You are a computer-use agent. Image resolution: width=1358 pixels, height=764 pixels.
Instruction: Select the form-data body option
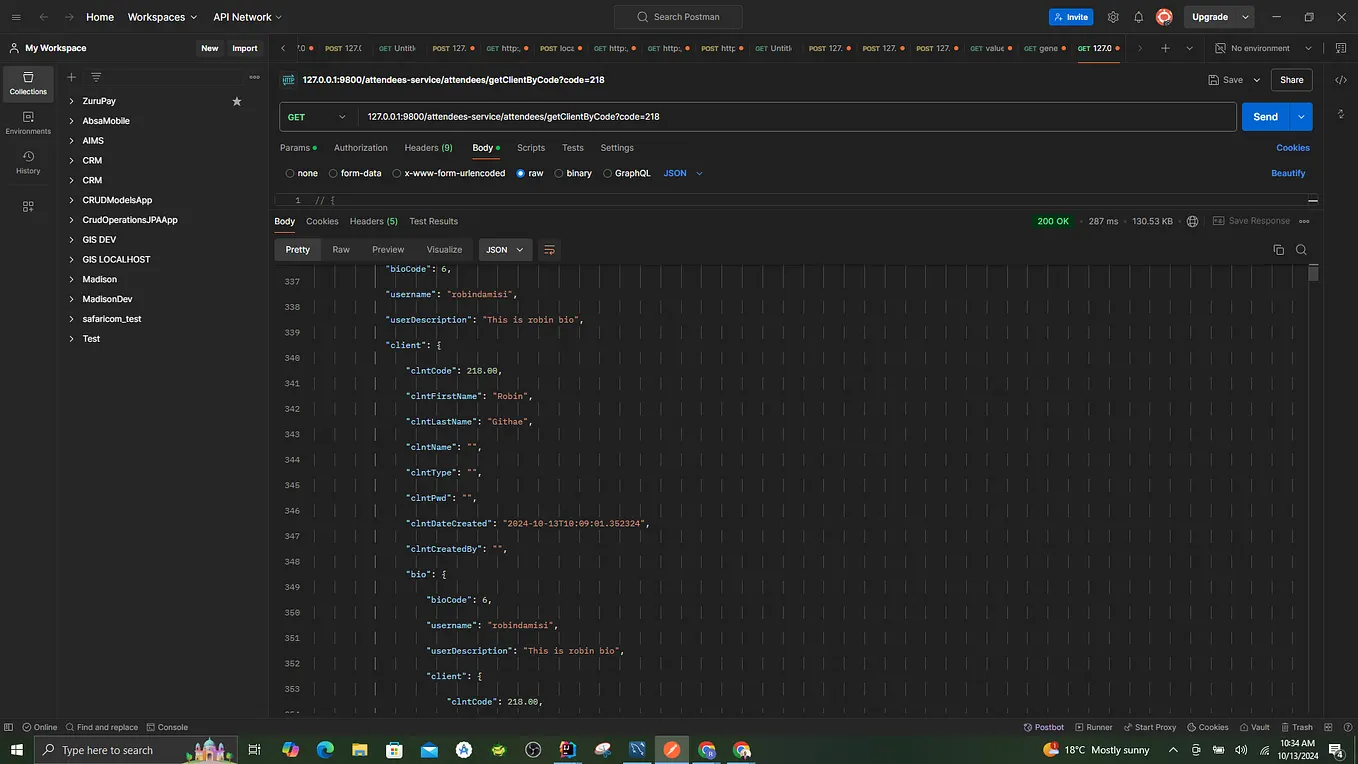[332, 172]
